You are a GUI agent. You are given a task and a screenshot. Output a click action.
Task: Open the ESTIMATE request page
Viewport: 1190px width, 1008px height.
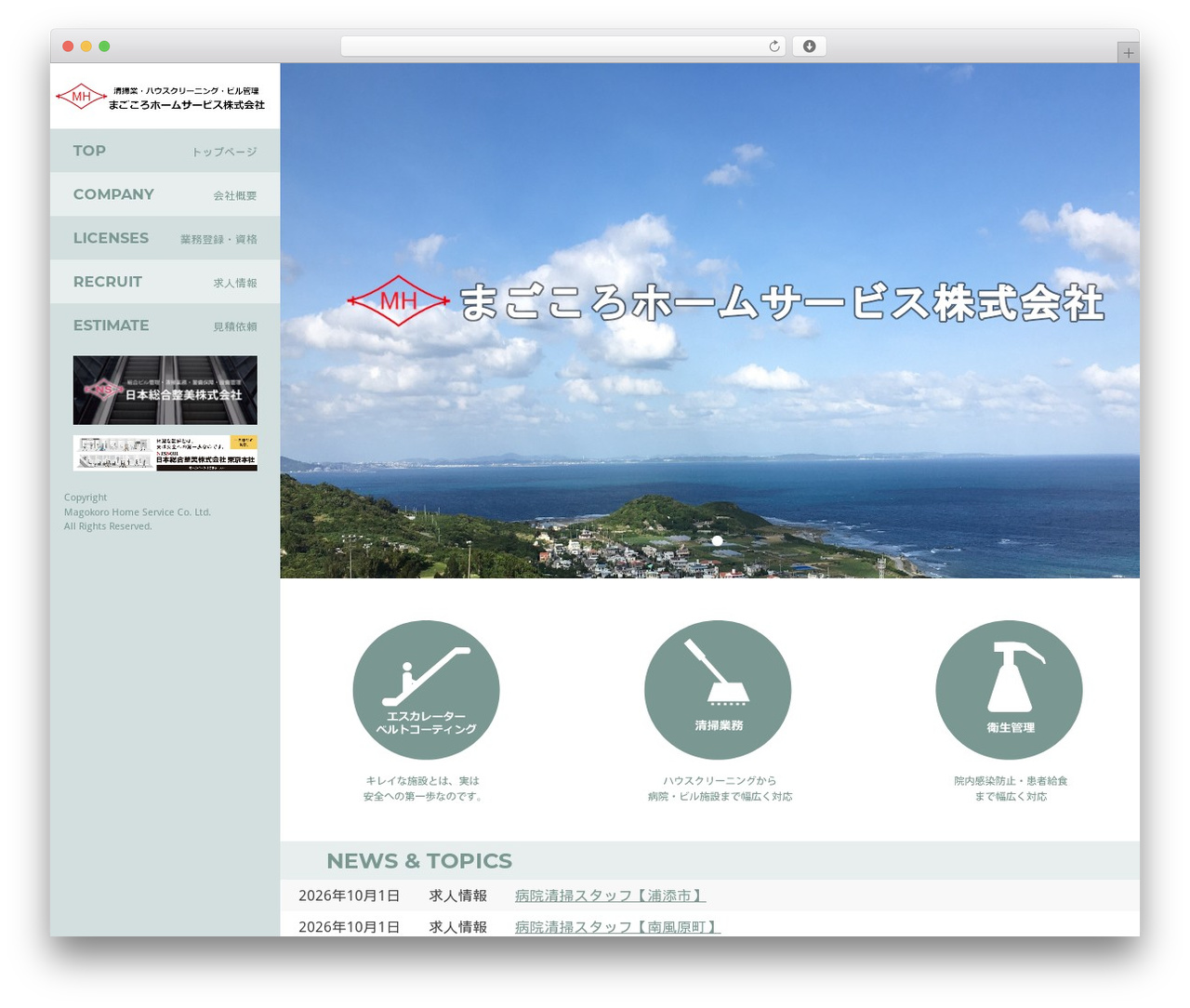click(x=165, y=325)
